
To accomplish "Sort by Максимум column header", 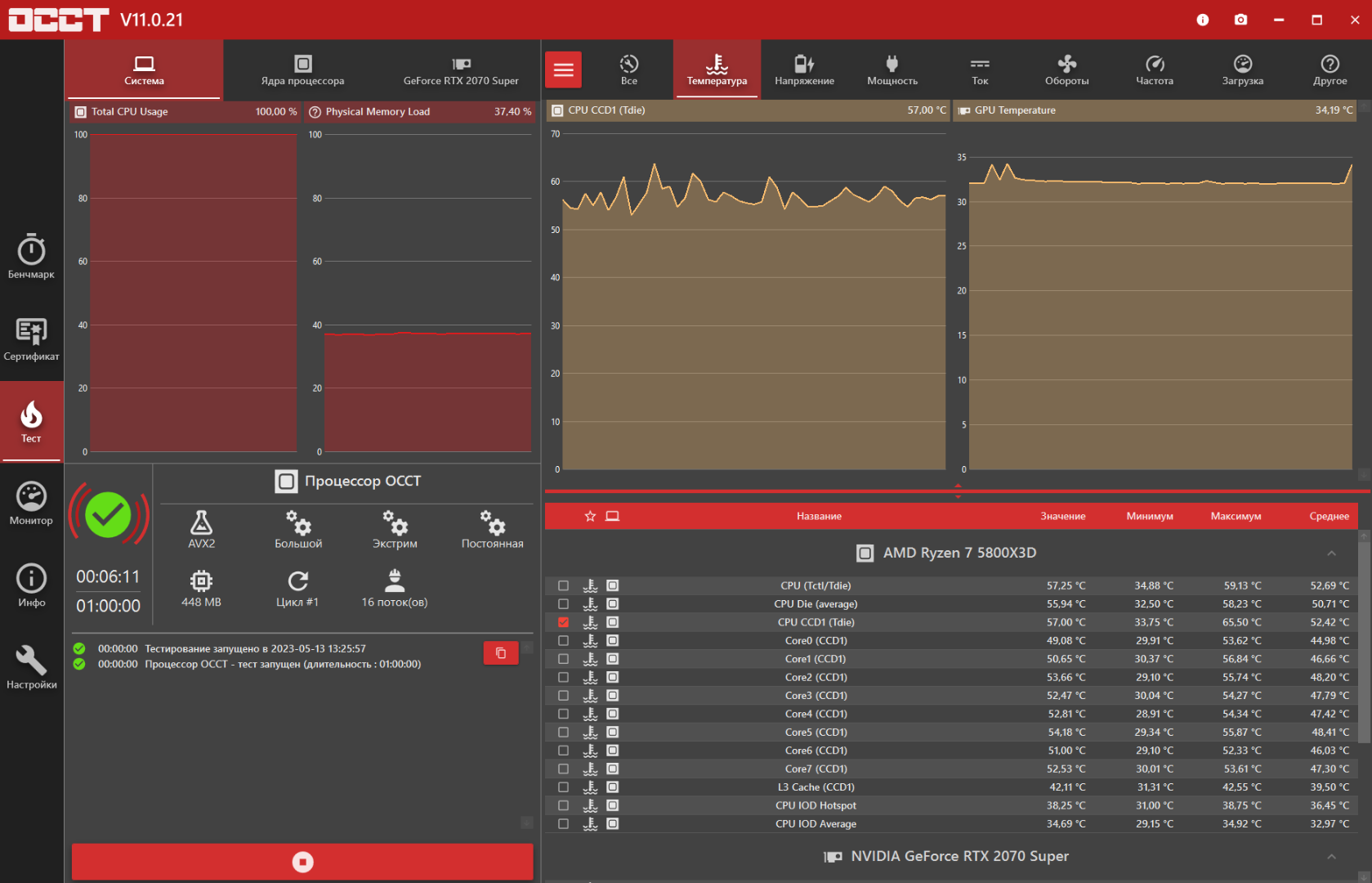I will pyautogui.click(x=1236, y=516).
